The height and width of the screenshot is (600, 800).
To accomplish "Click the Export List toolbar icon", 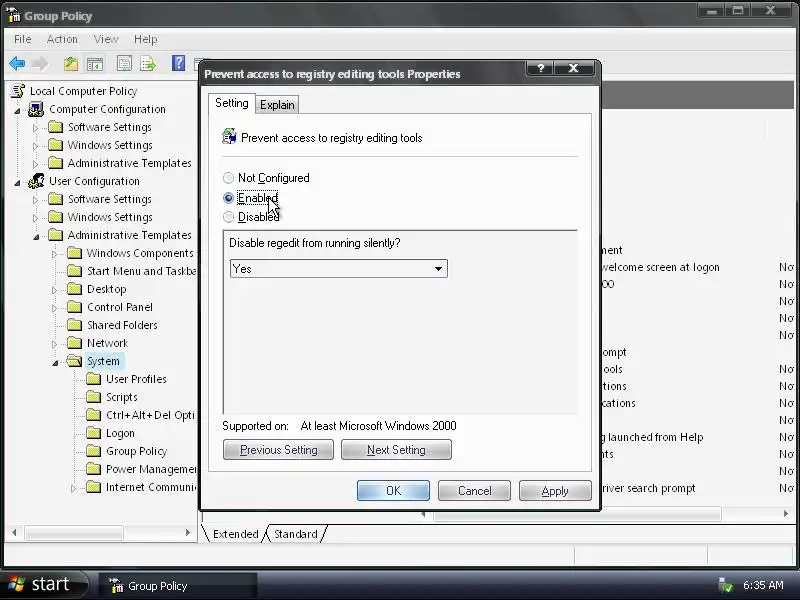I will coord(148,64).
